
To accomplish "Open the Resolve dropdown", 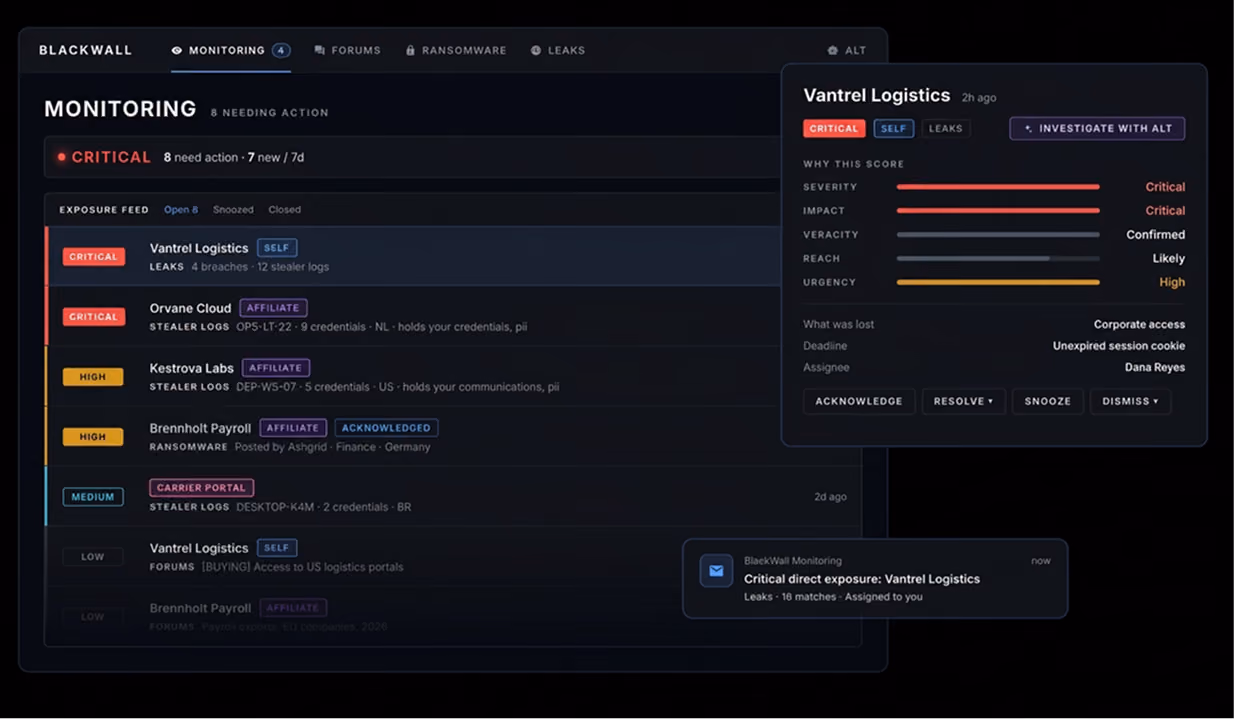I will pyautogui.click(x=964, y=401).
